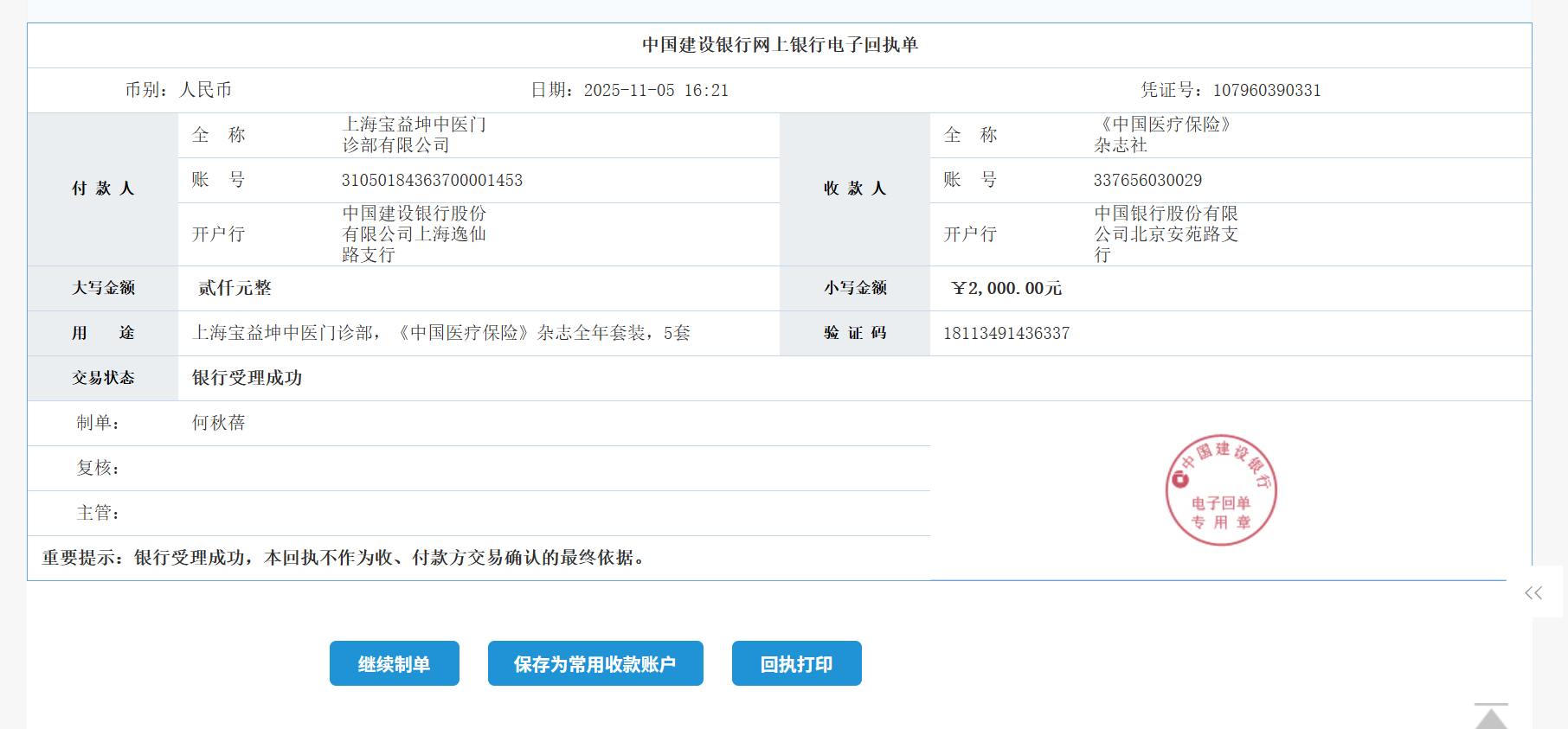Click the amount ¥2,000.00元
The width and height of the screenshot is (1568, 729).
[x=1006, y=288]
